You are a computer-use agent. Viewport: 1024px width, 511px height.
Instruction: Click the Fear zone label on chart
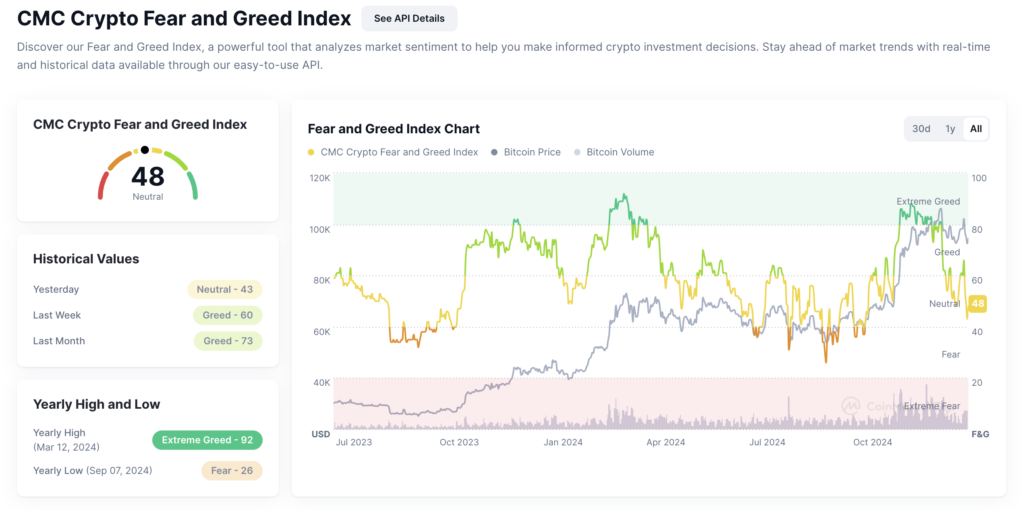click(950, 355)
